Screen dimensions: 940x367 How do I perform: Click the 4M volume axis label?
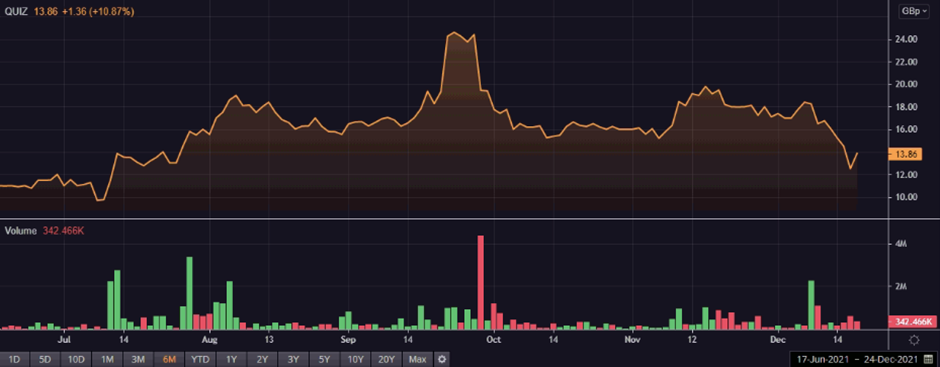click(900, 244)
